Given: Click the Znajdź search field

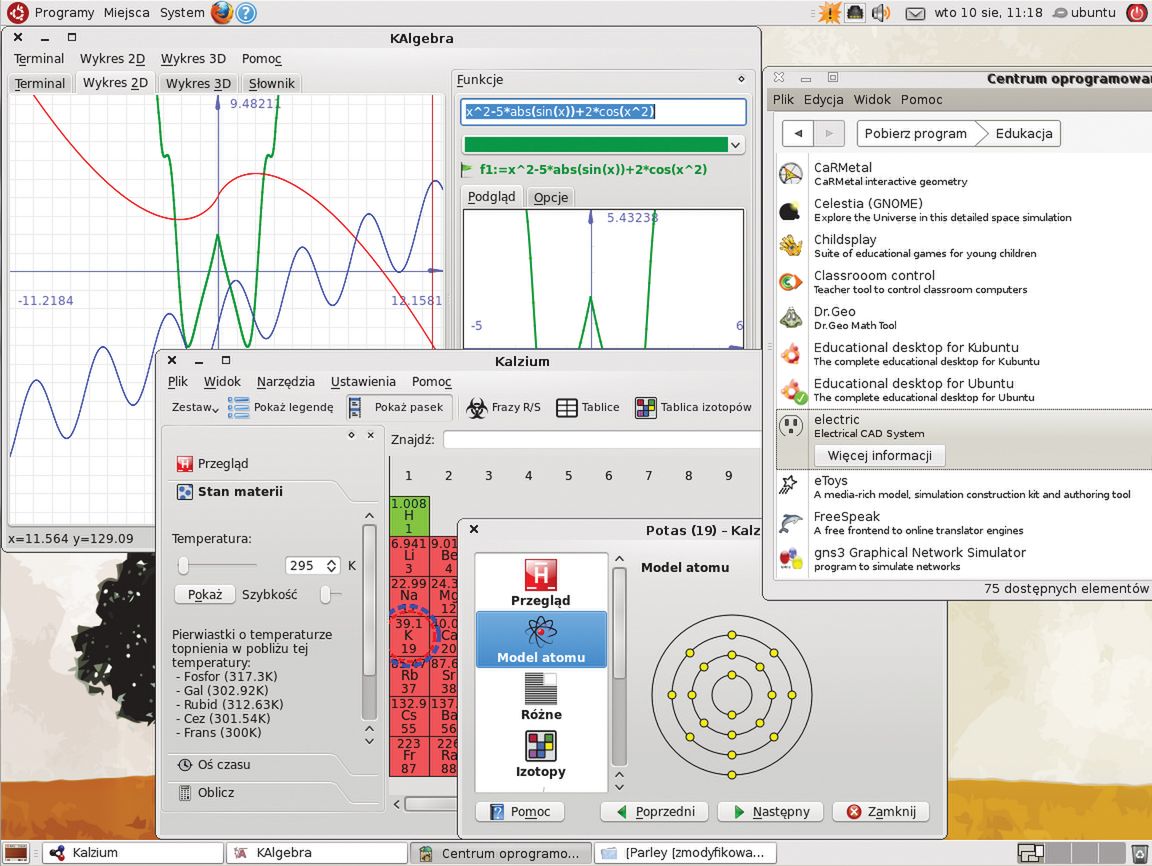Looking at the screenshot, I should (602, 439).
